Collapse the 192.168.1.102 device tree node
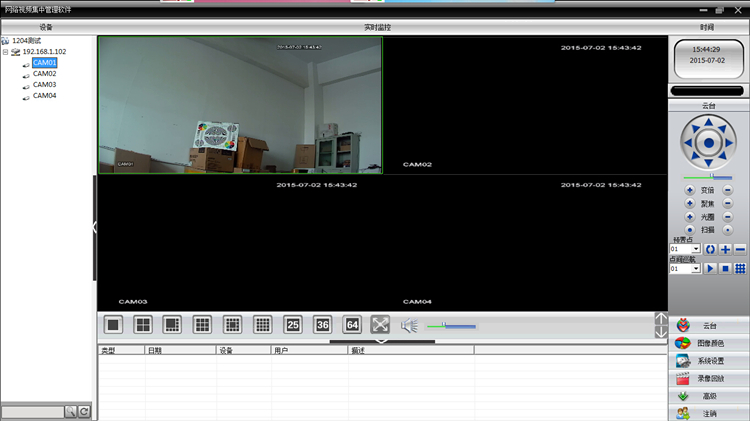Image resolution: width=750 pixels, height=421 pixels. [x=5, y=52]
